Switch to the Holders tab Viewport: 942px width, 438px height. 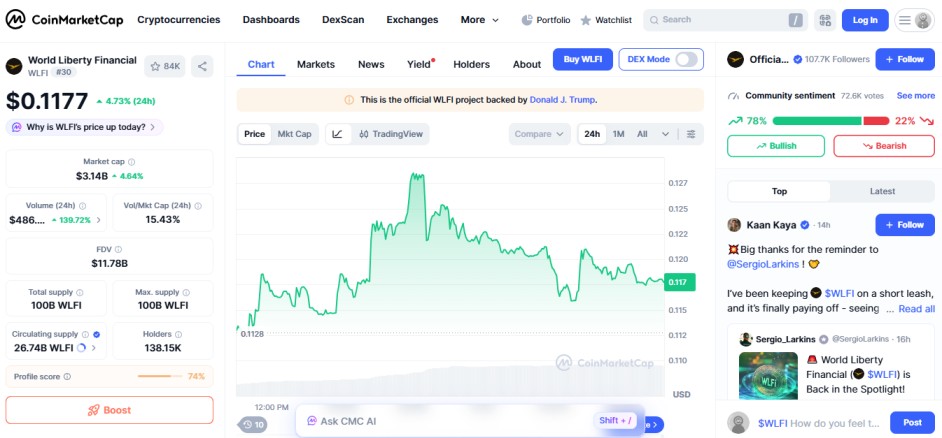click(472, 64)
